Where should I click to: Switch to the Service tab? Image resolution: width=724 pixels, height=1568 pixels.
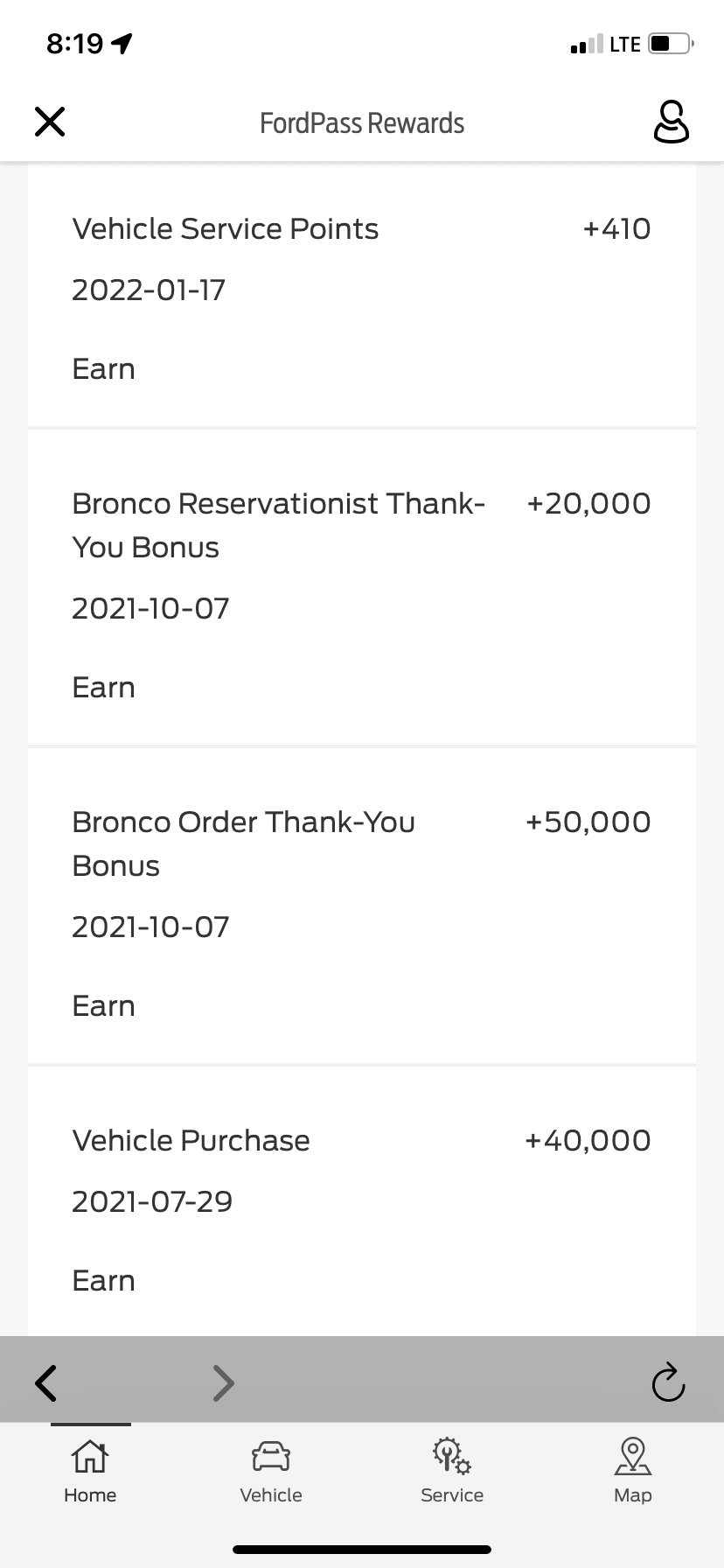[452, 1472]
